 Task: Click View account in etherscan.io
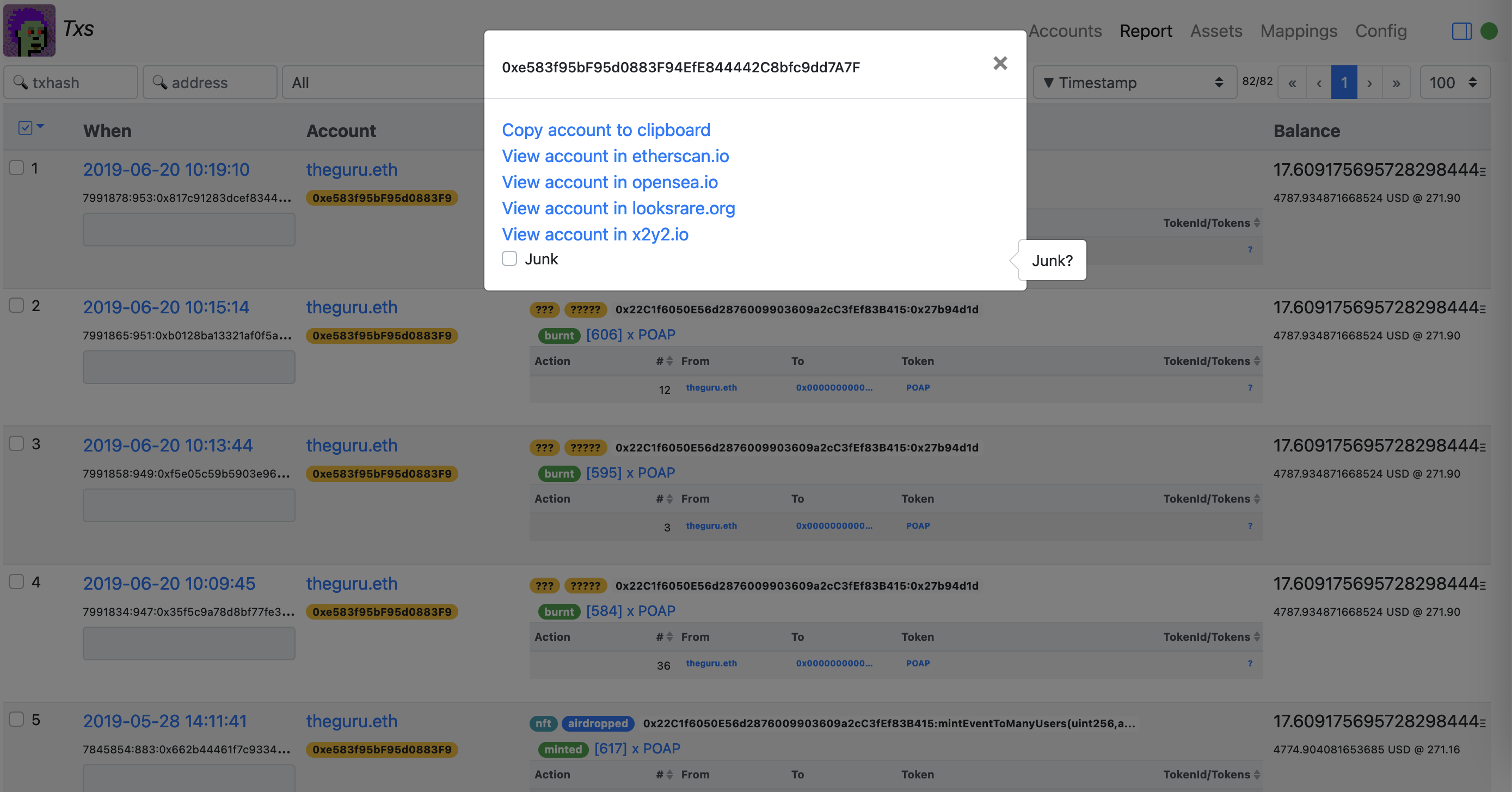click(x=615, y=156)
